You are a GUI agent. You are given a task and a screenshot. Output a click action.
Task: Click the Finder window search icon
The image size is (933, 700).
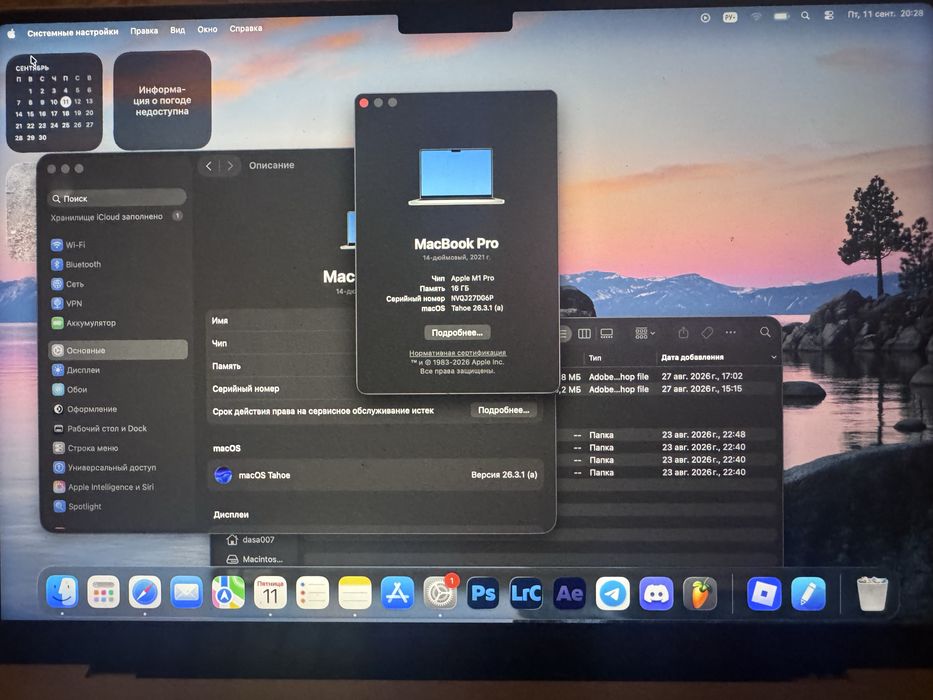[765, 332]
